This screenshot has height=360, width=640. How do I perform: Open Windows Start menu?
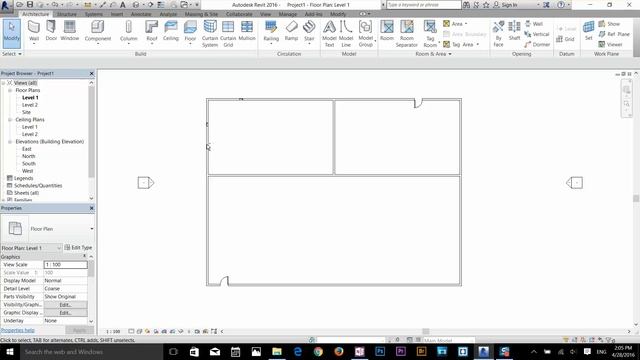pyautogui.click(x=9, y=352)
